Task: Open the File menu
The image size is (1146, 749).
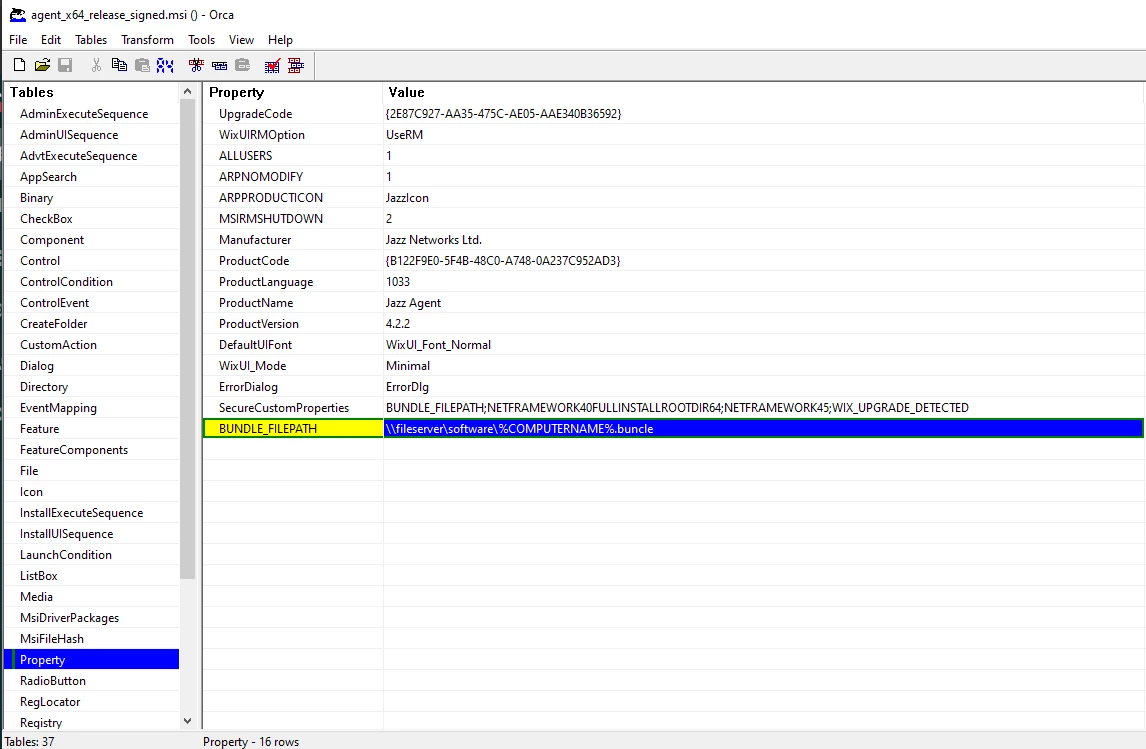Action: pyautogui.click(x=18, y=39)
